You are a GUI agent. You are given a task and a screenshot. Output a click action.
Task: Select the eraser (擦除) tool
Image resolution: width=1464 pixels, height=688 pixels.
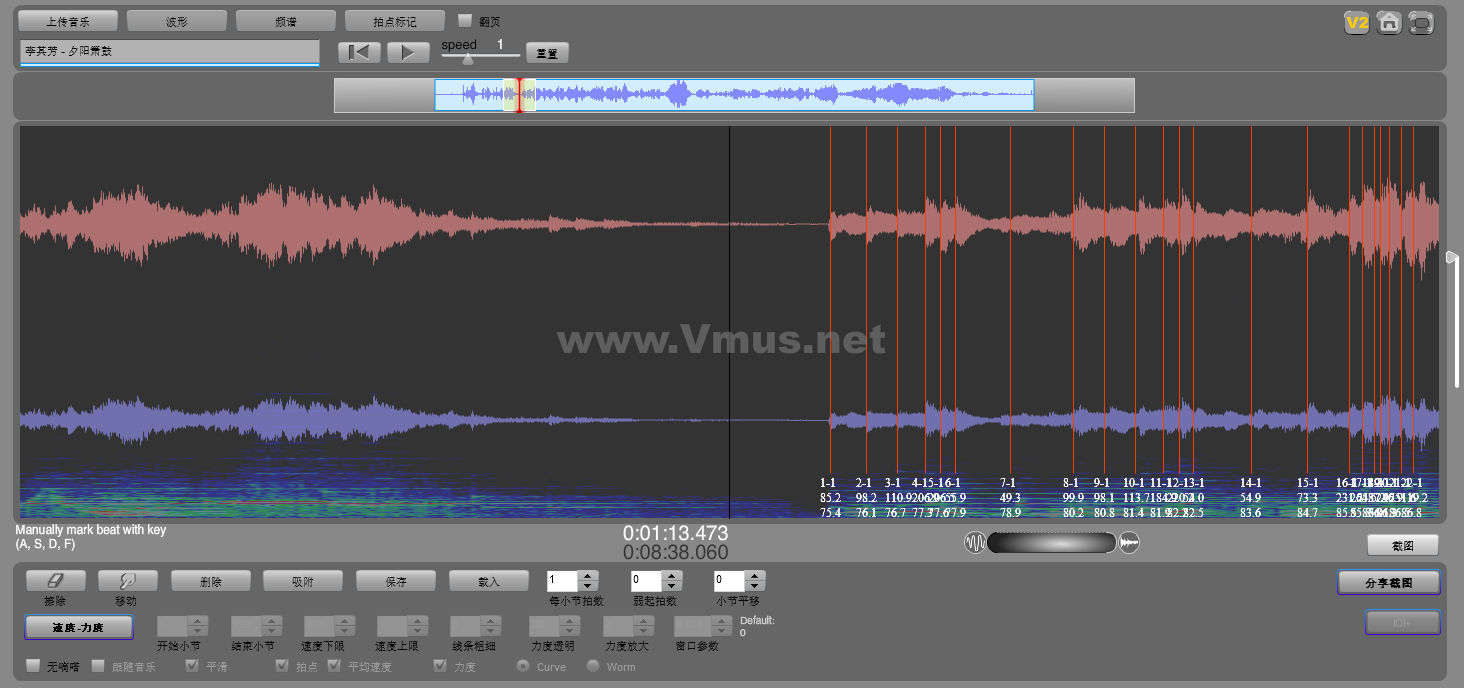click(55, 580)
